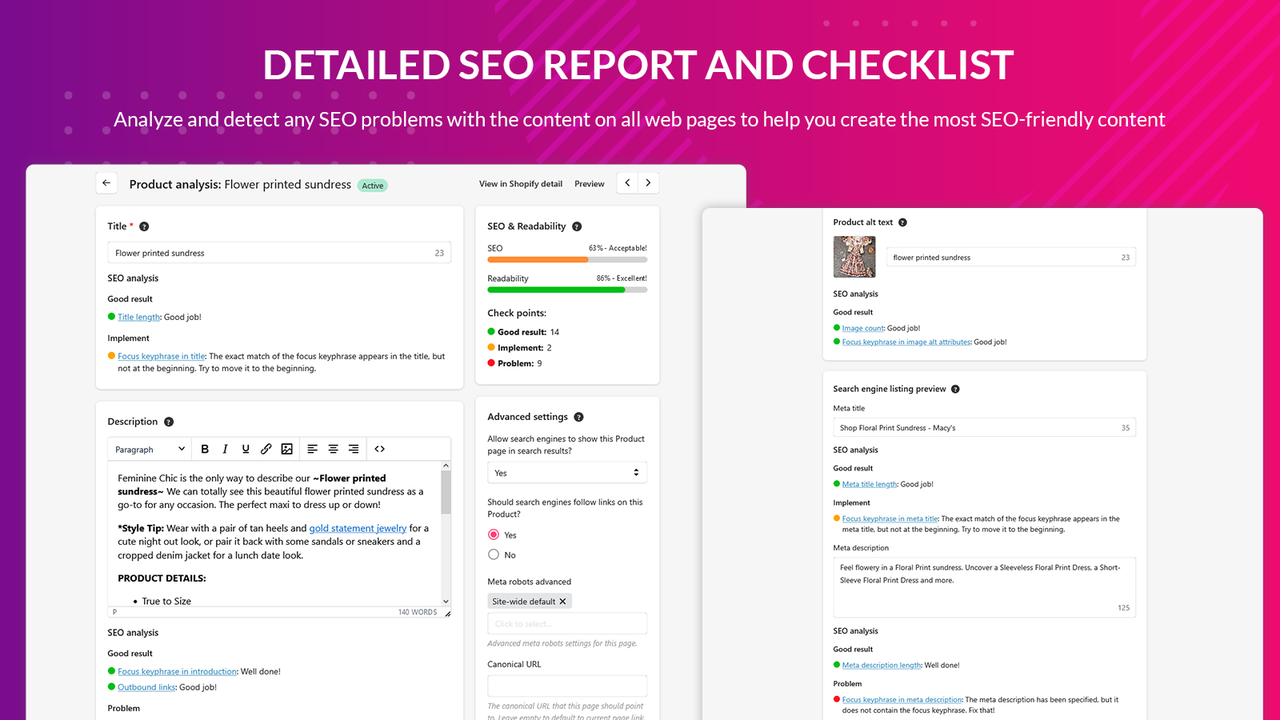
Task: Click the product alt text thumbnail image
Action: (x=855, y=256)
